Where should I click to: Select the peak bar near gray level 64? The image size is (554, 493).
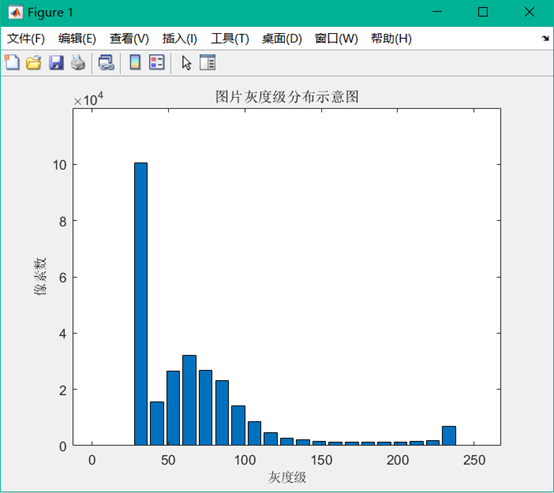[x=189, y=400]
